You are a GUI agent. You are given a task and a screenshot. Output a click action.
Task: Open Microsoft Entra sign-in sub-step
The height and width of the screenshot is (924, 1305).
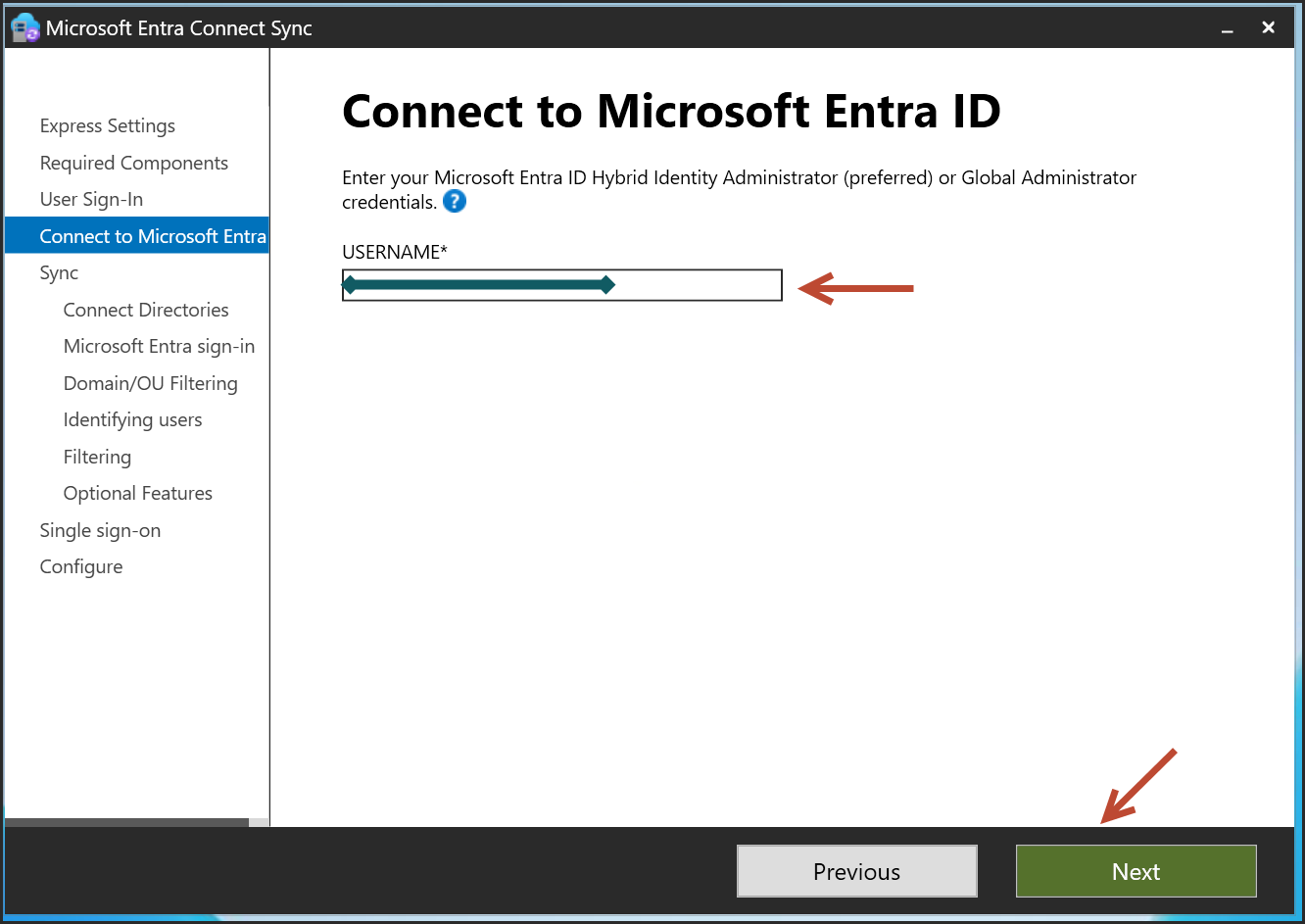[159, 346]
